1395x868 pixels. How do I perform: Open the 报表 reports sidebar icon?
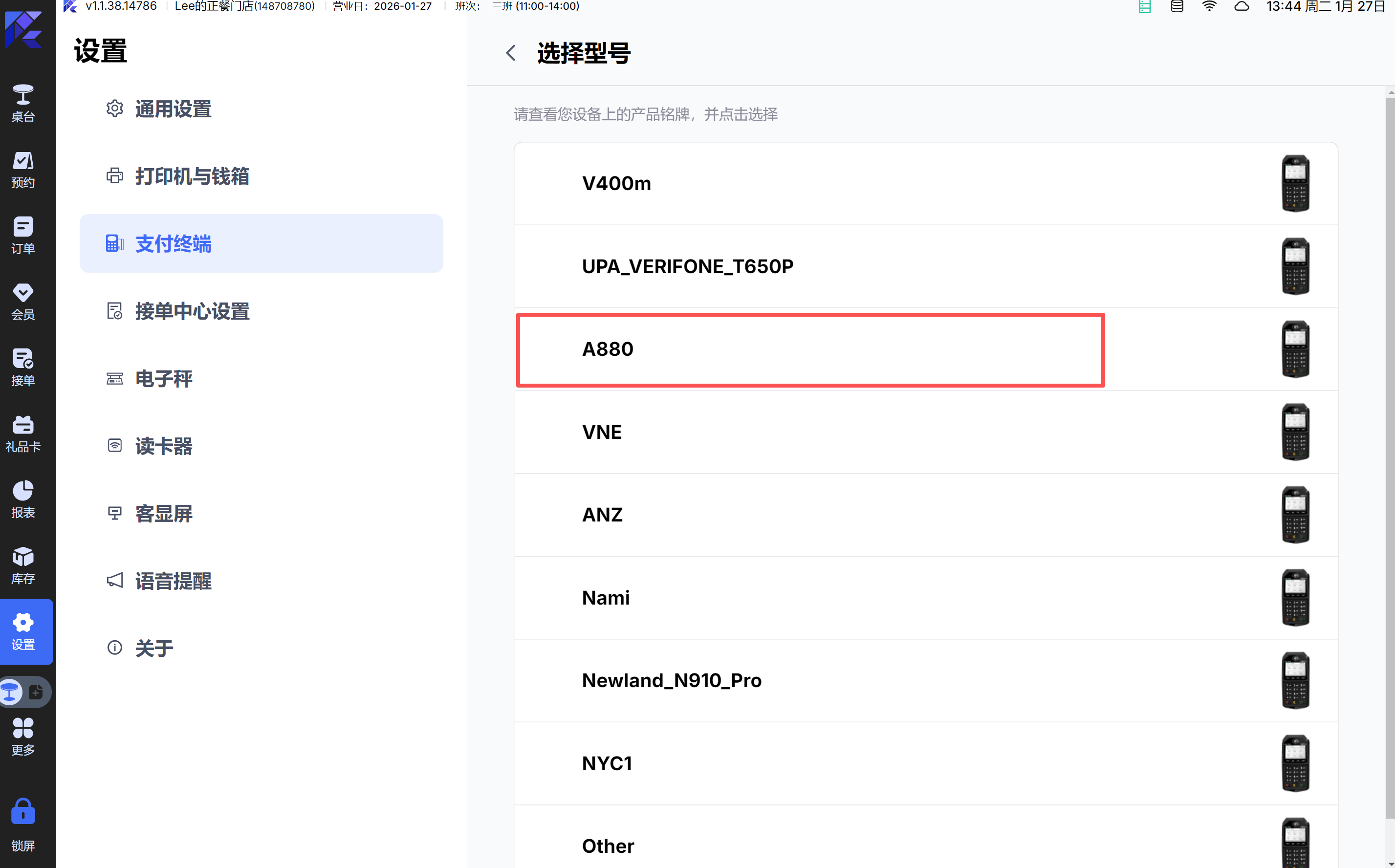(x=23, y=499)
